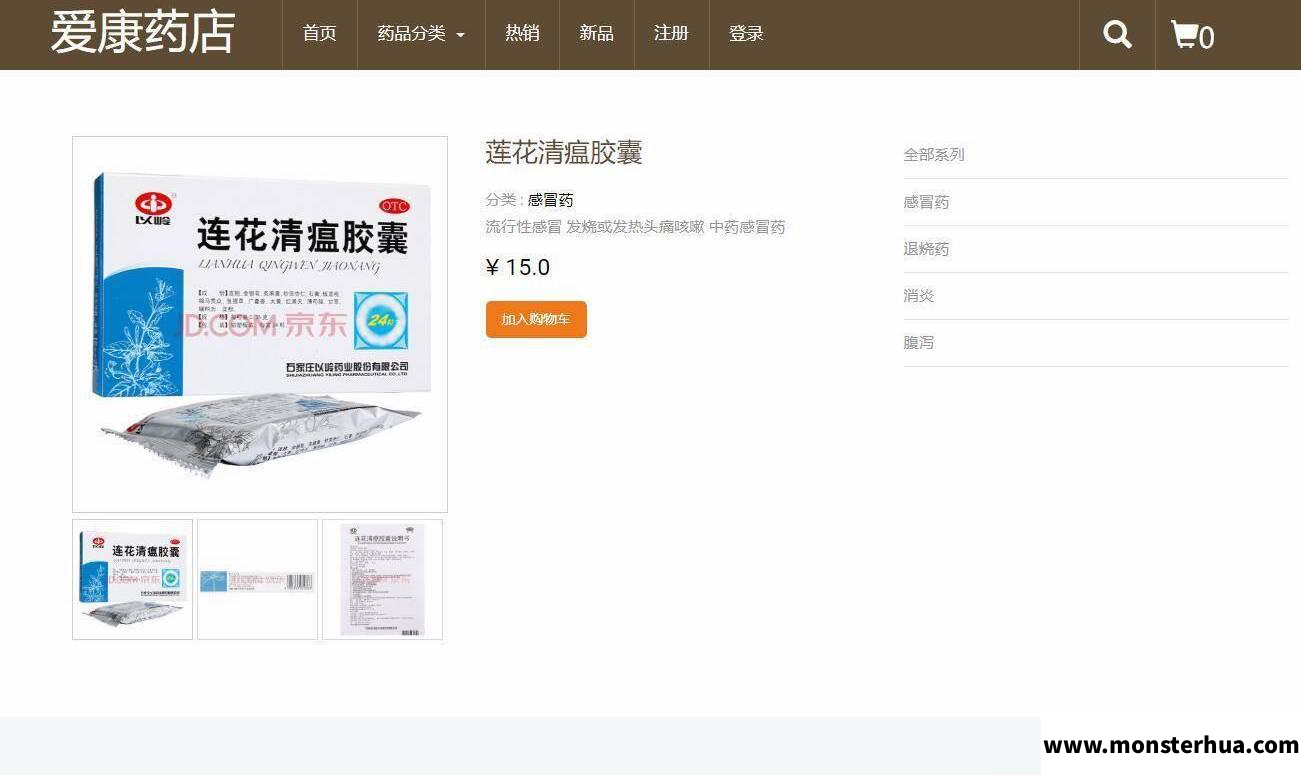Select 感冒药 in the sidebar list
The width and height of the screenshot is (1301, 775).
(x=926, y=202)
